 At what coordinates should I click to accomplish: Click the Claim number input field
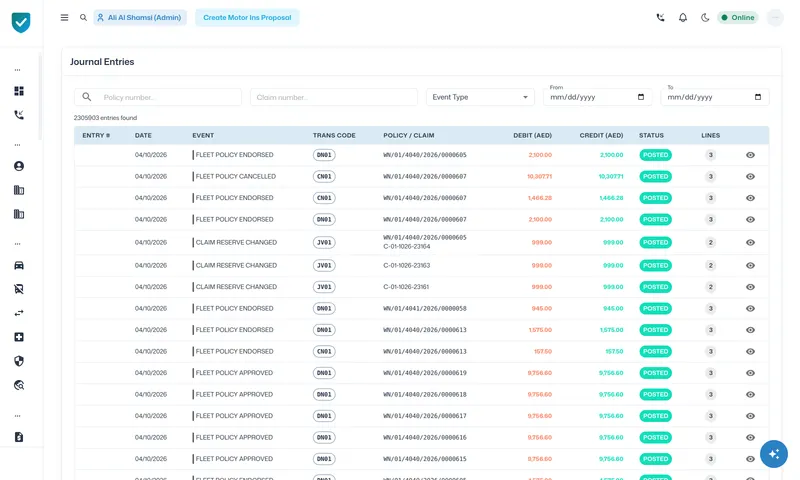334,97
